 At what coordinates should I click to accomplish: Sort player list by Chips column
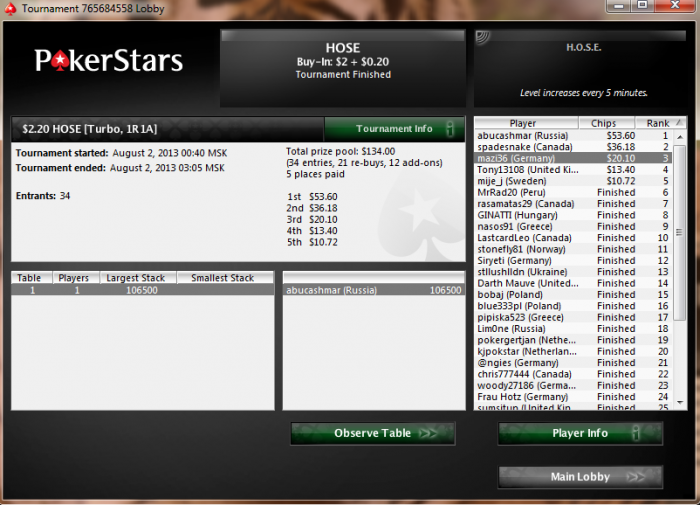click(x=606, y=123)
